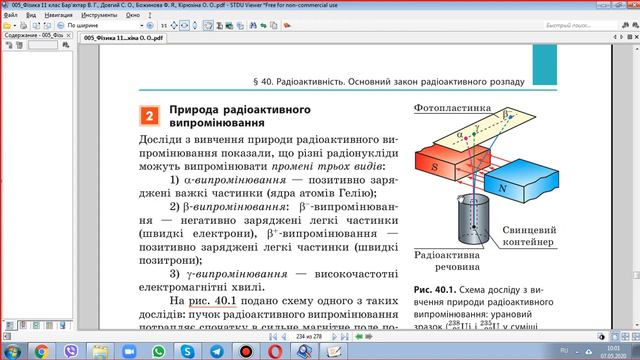Click the zoom in plus button
The height and width of the screenshot is (360, 640).
[x=150, y=25]
